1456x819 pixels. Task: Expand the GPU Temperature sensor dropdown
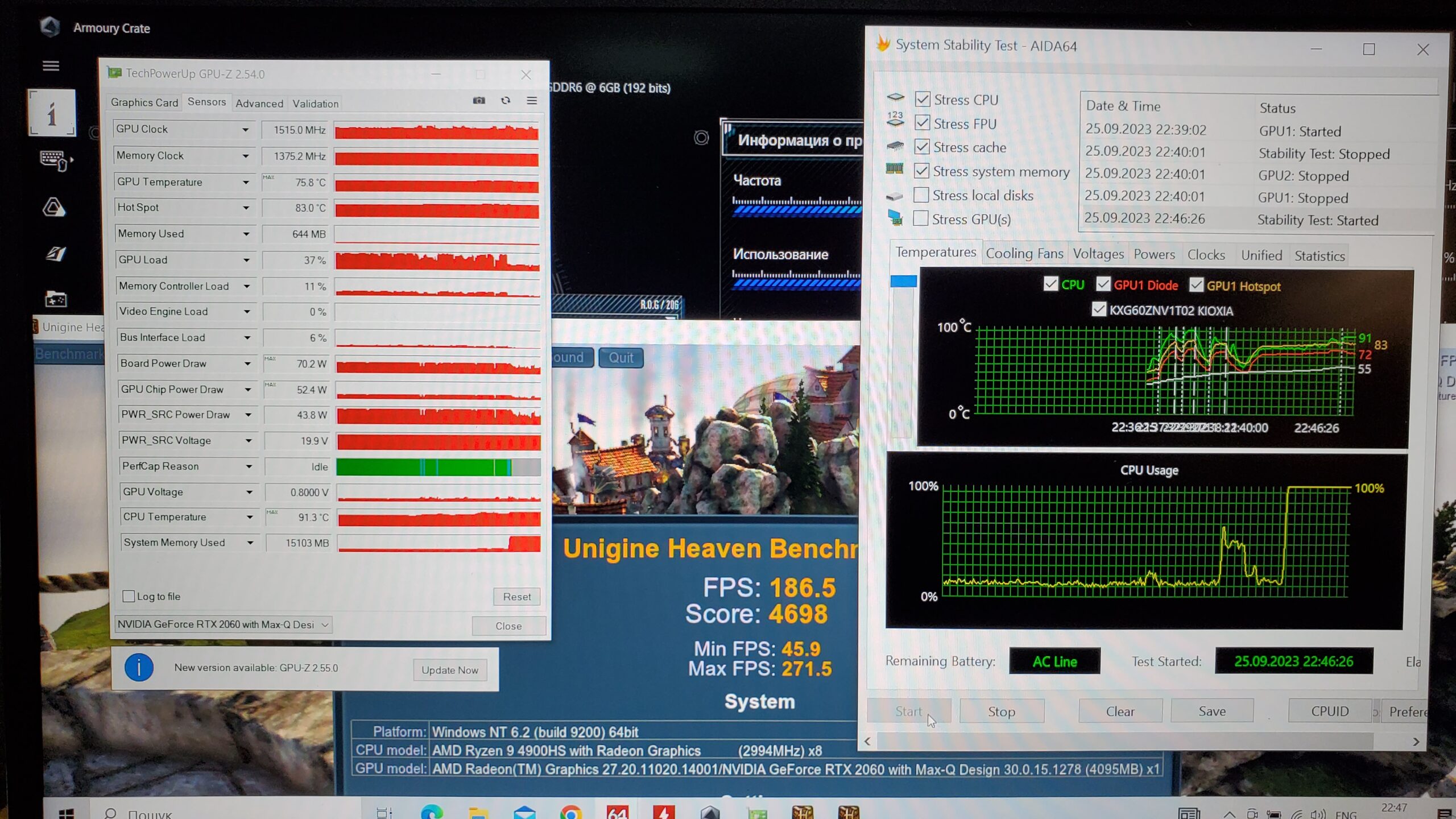[x=246, y=182]
